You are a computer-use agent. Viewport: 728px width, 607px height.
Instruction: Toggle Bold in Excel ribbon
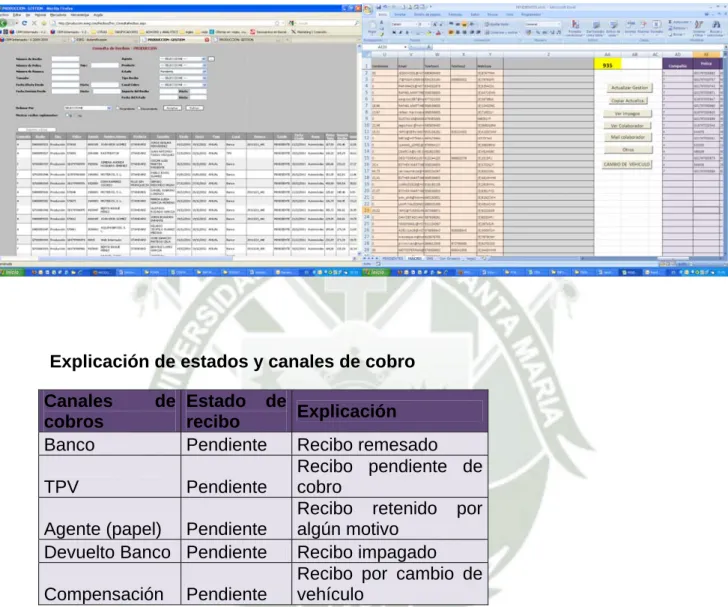(394, 33)
